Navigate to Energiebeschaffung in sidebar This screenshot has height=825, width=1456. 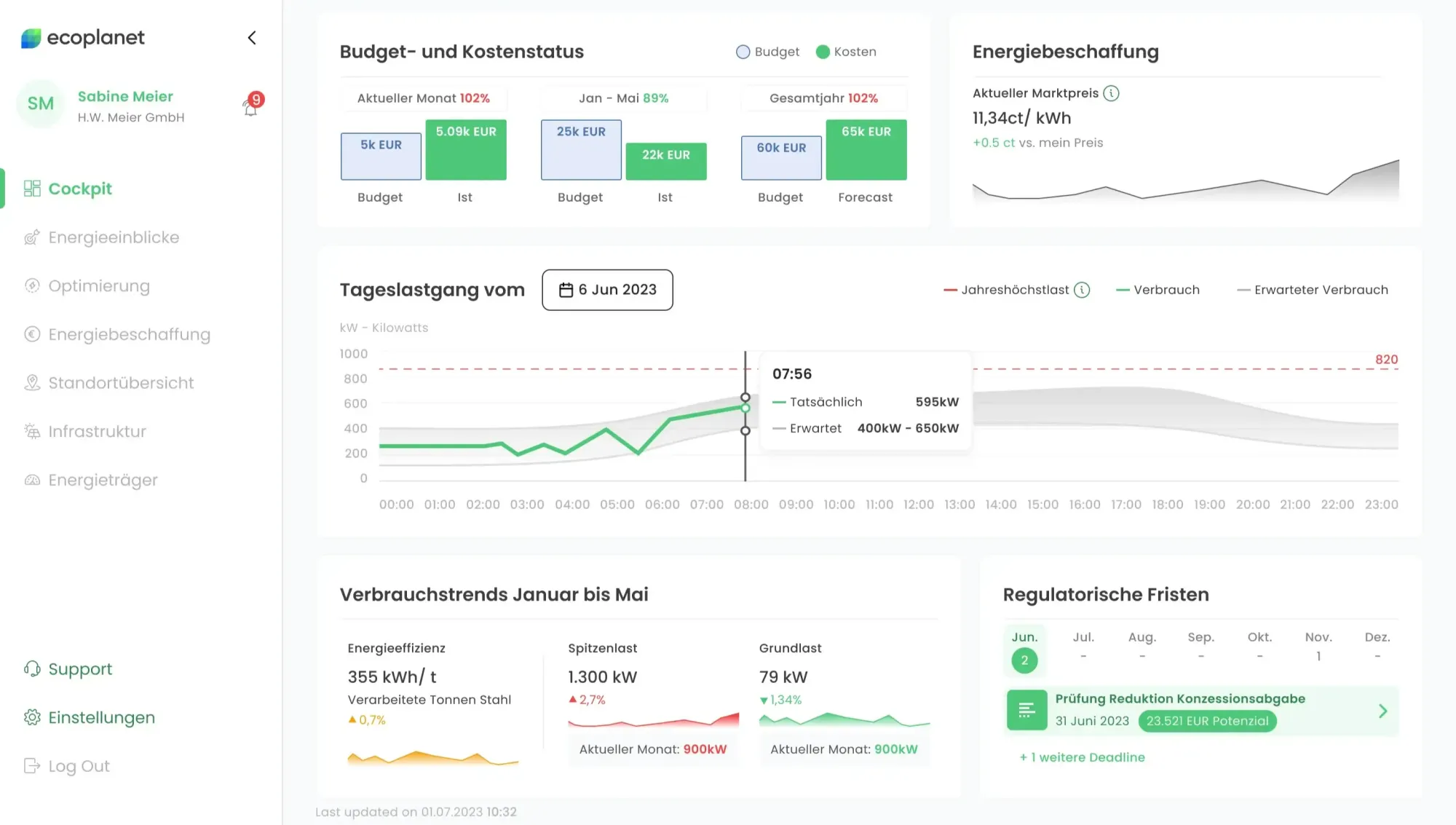pos(130,334)
